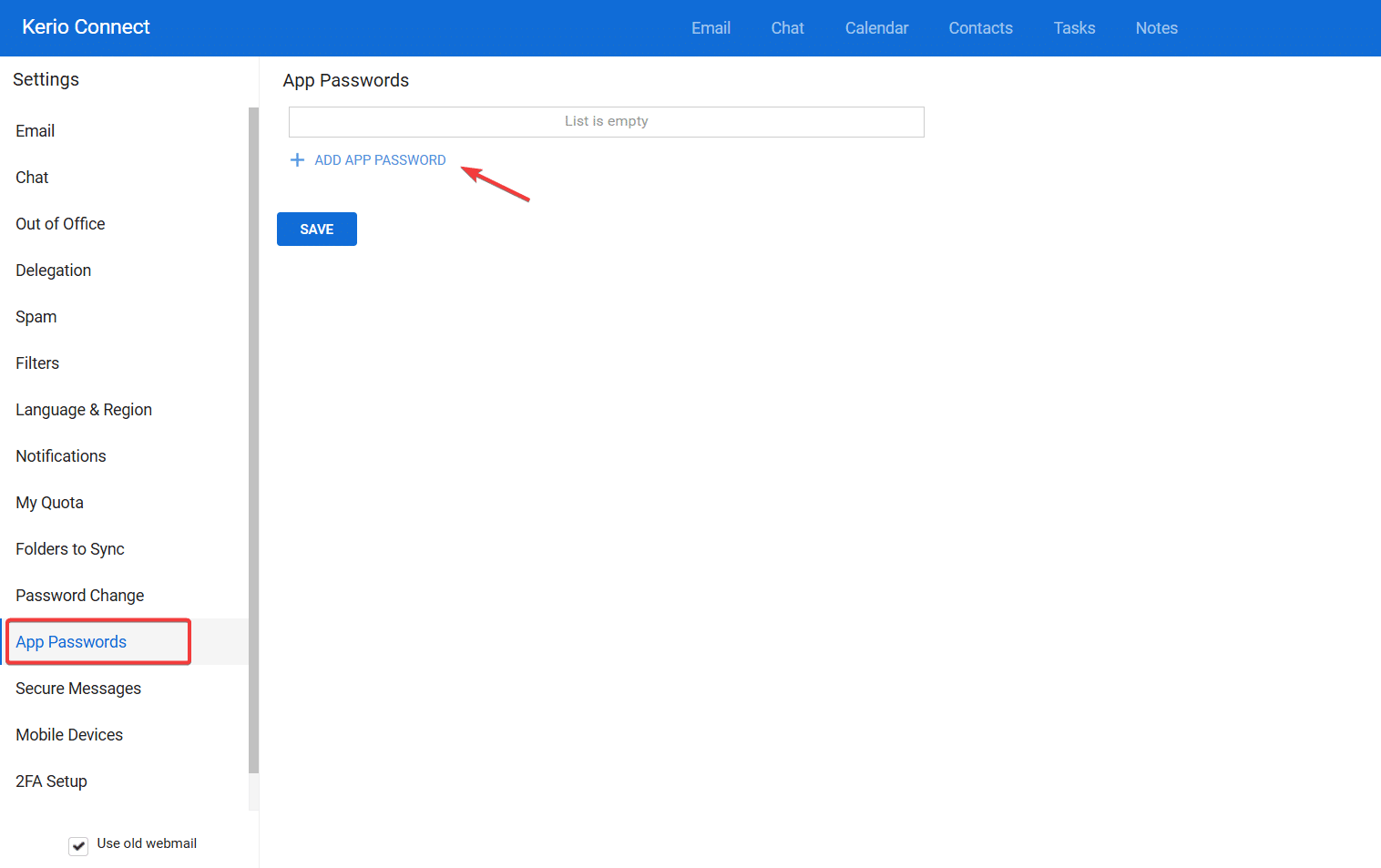1381x868 pixels.
Task: Open Password Change settings
Action: [80, 596]
